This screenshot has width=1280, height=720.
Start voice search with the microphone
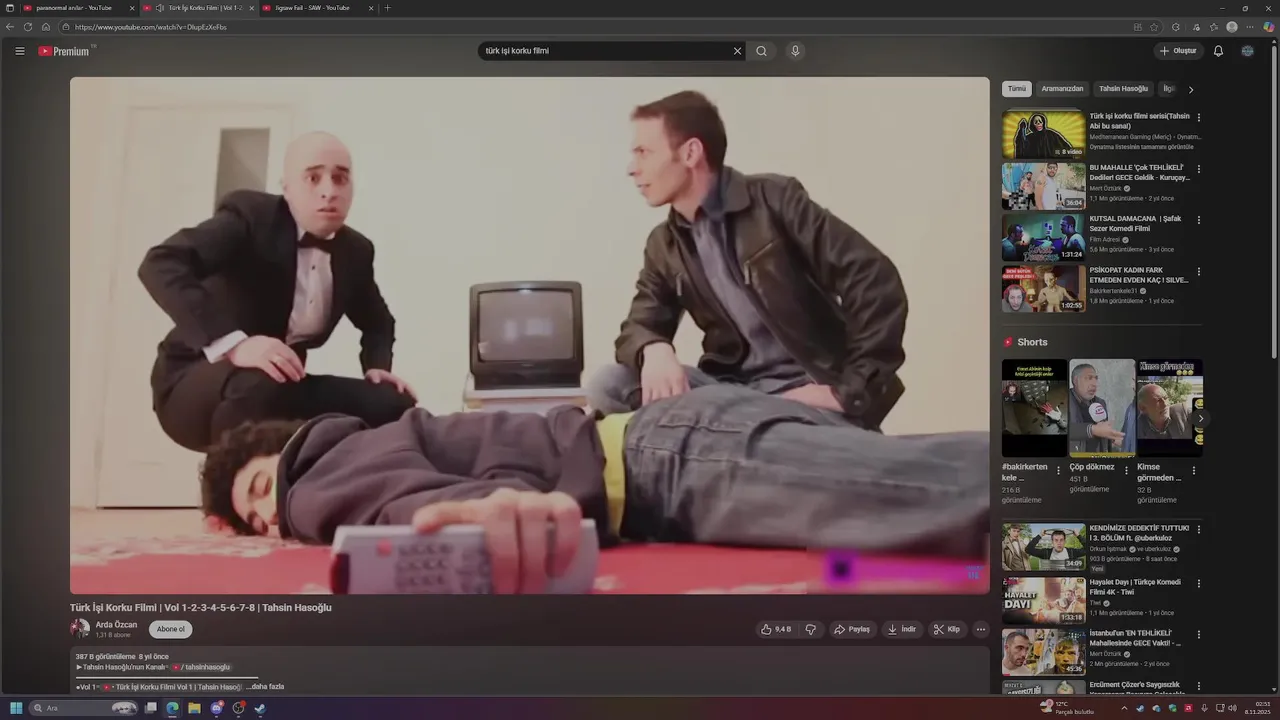click(x=795, y=51)
